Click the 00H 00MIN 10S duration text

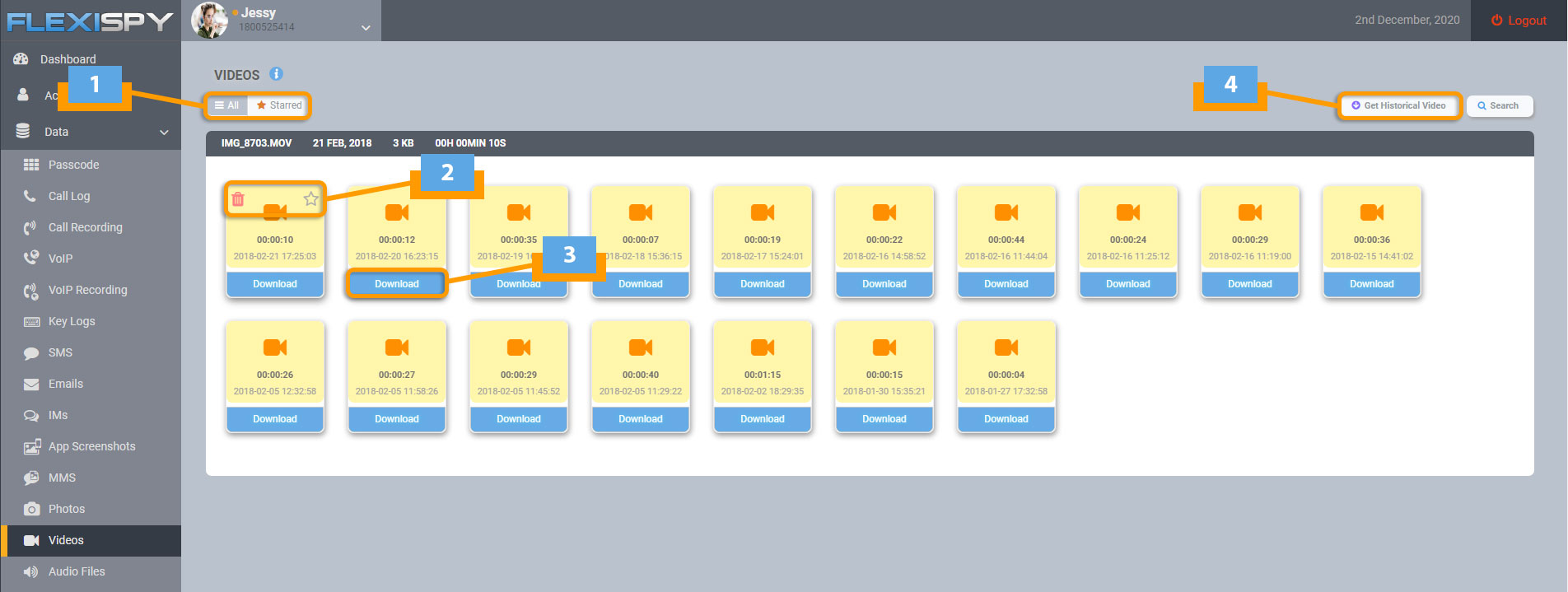(470, 143)
